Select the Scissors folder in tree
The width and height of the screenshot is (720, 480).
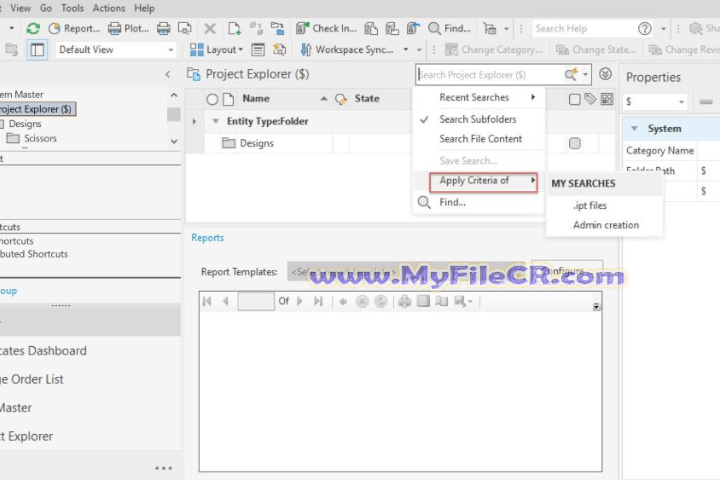click(40, 139)
